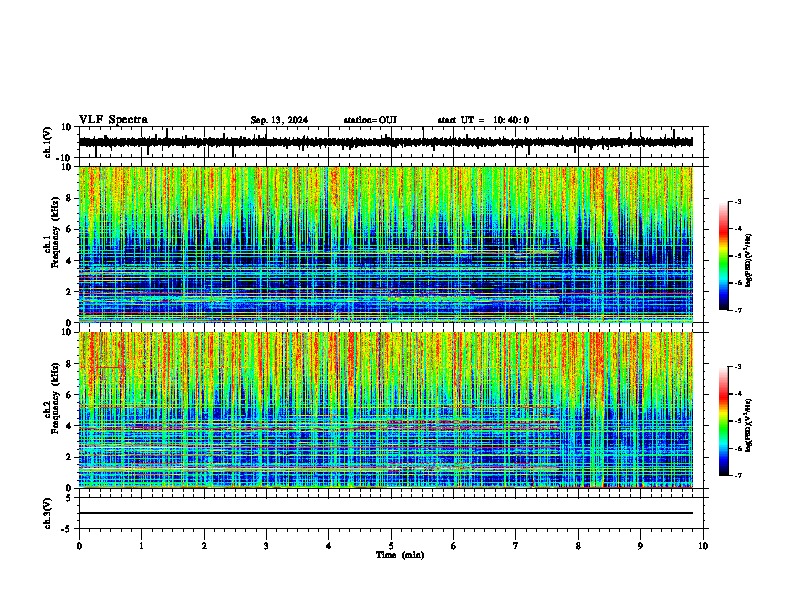Click the ch.2 frequency axis tick "8"
The width and height of the screenshot is (792, 612).
(x=69, y=364)
